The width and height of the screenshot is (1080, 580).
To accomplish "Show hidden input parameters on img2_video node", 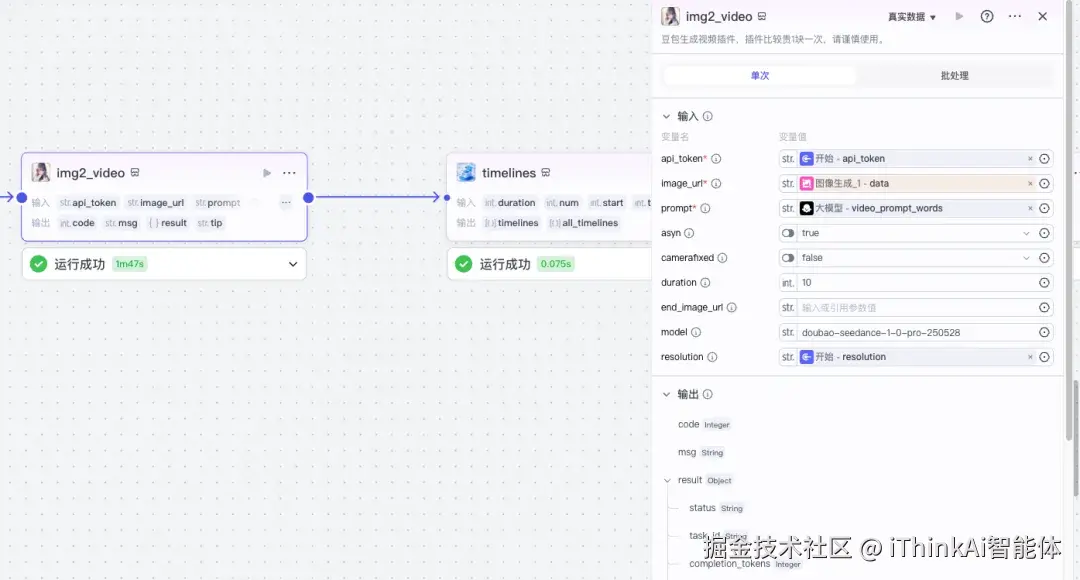I will pyautogui.click(x=286, y=203).
